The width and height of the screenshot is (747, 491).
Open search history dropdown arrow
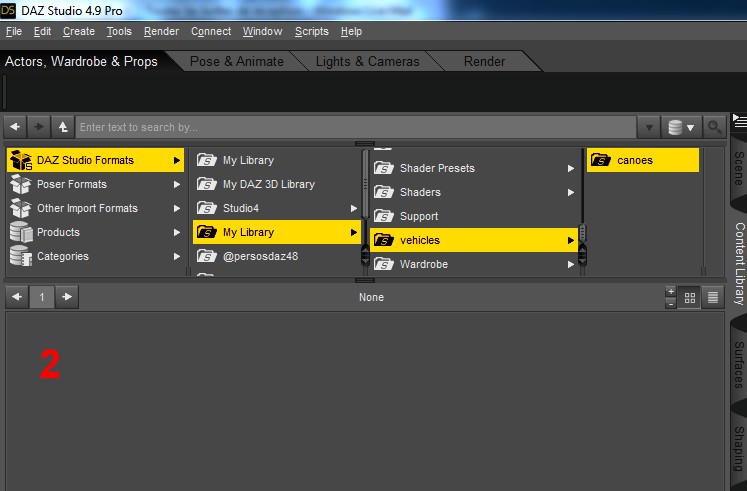649,127
